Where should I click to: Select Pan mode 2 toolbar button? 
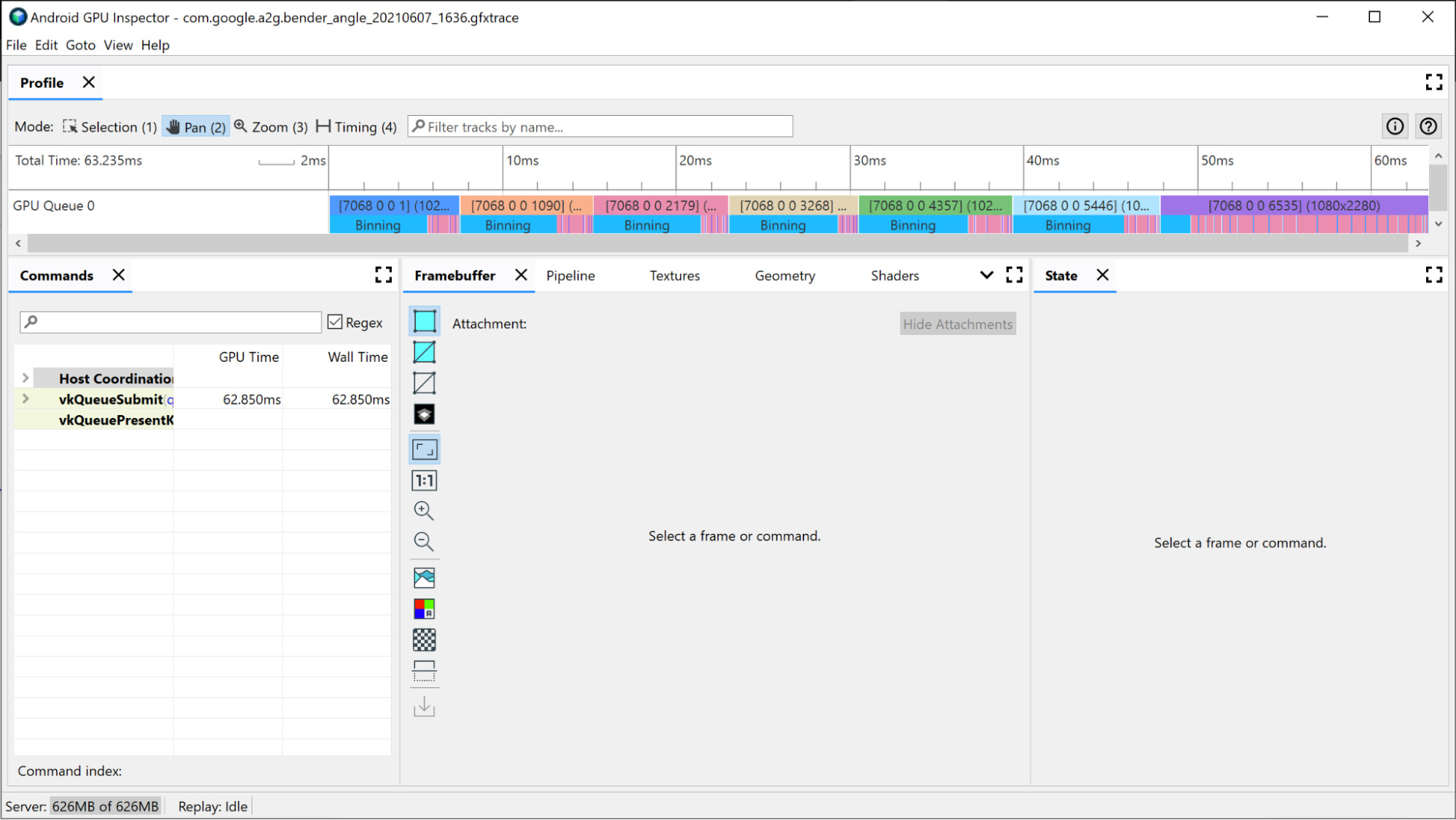(195, 126)
